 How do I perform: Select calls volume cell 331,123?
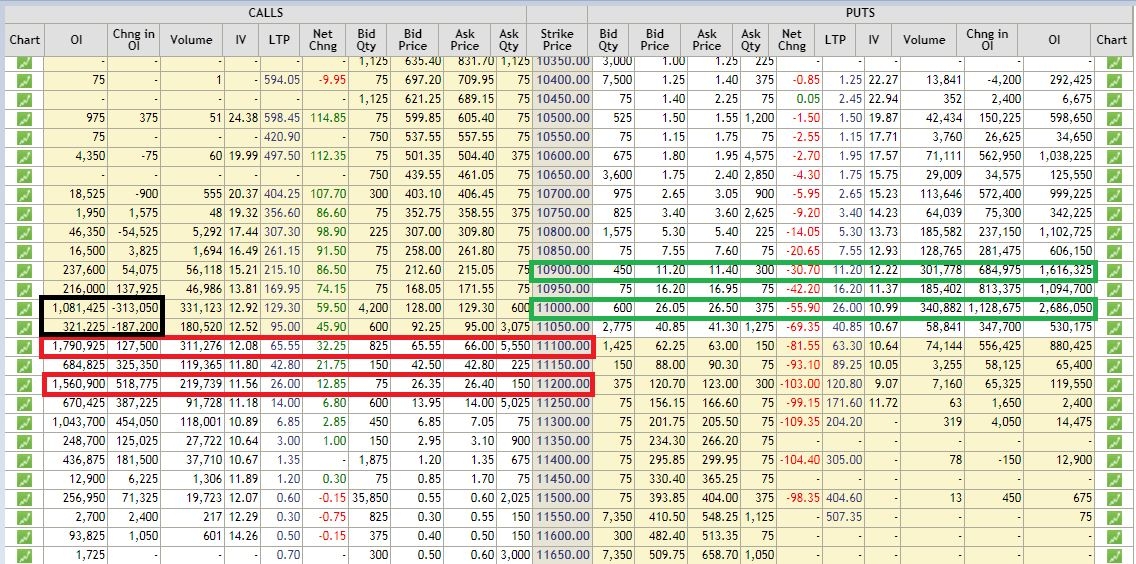[192, 308]
